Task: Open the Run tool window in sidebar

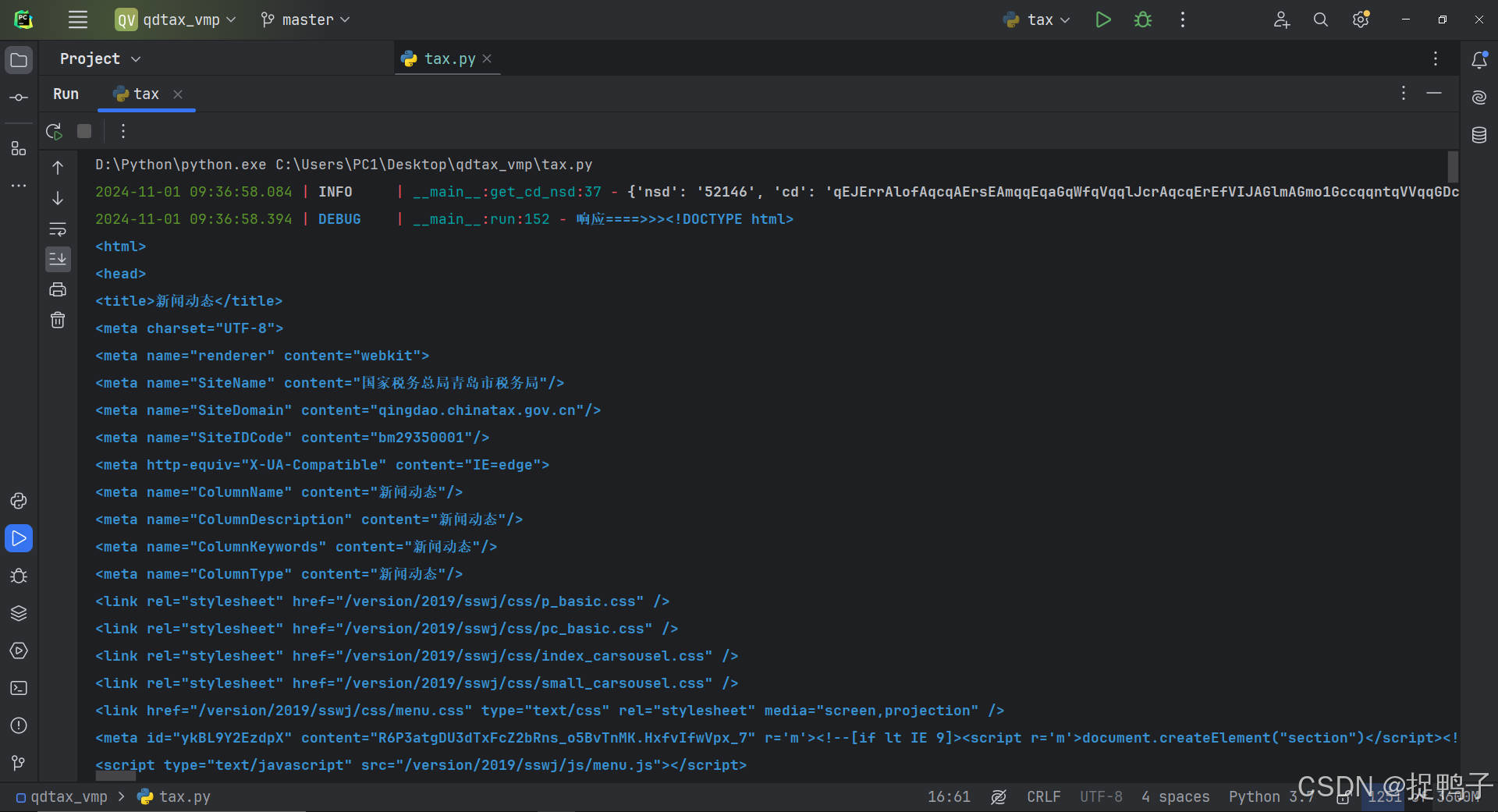Action: click(19, 538)
